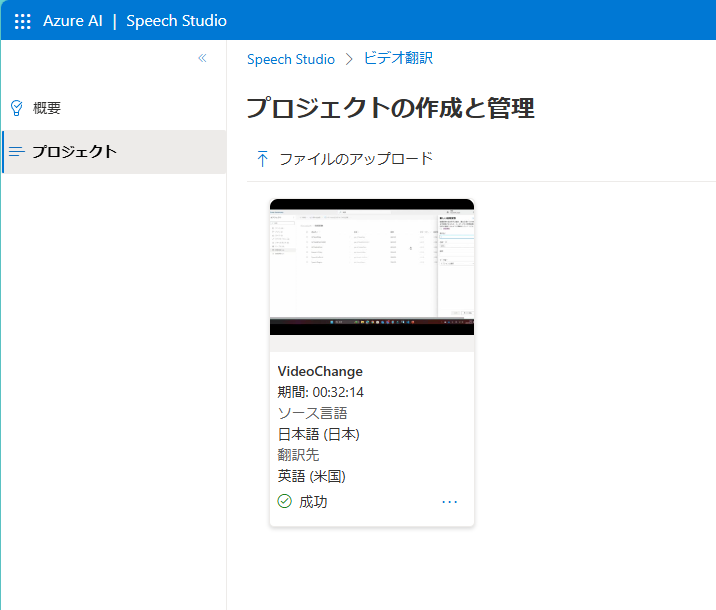Click the breadcrumb chevron separator
716x610 pixels.
point(349,59)
